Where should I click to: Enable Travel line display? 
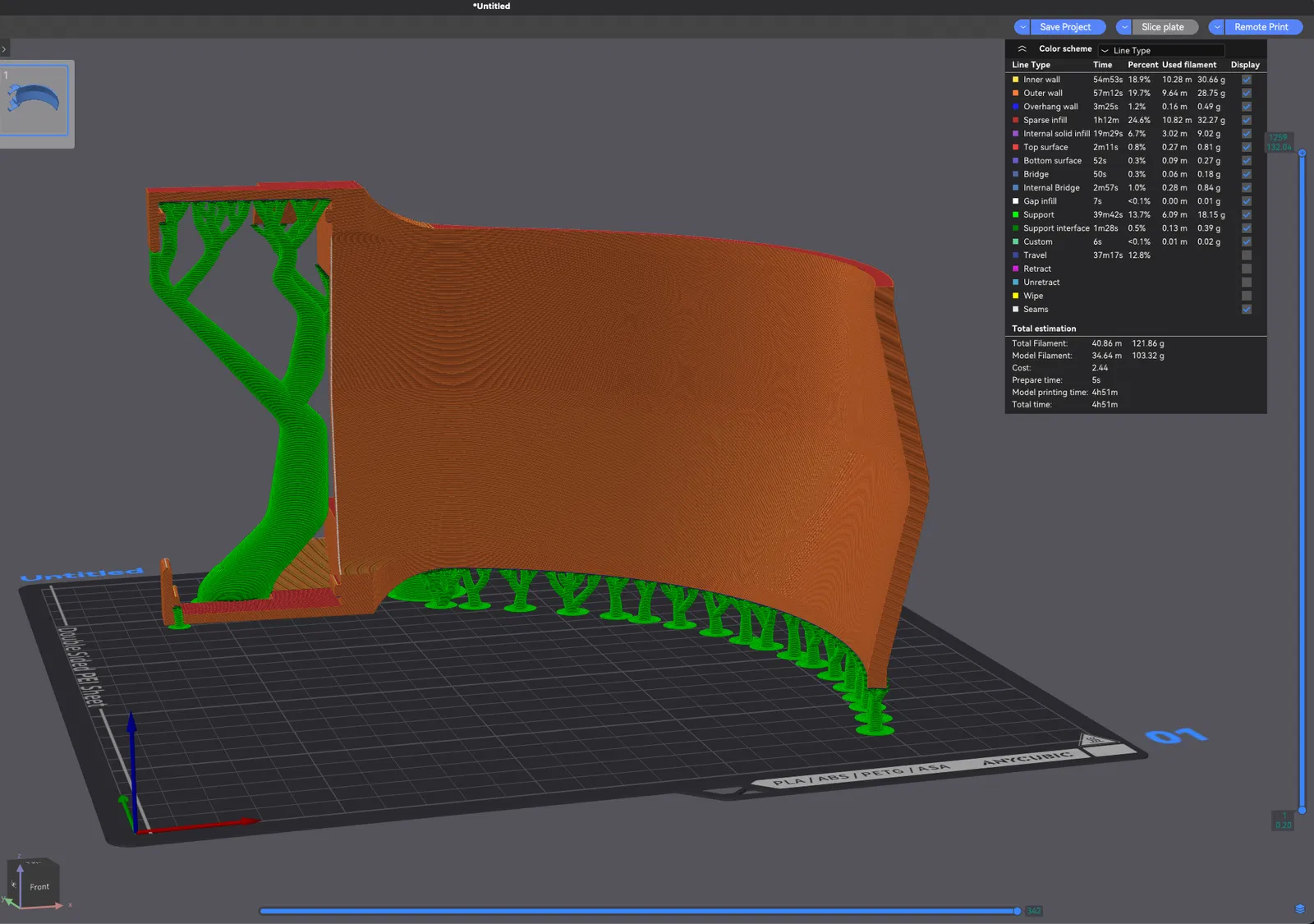pos(1246,255)
